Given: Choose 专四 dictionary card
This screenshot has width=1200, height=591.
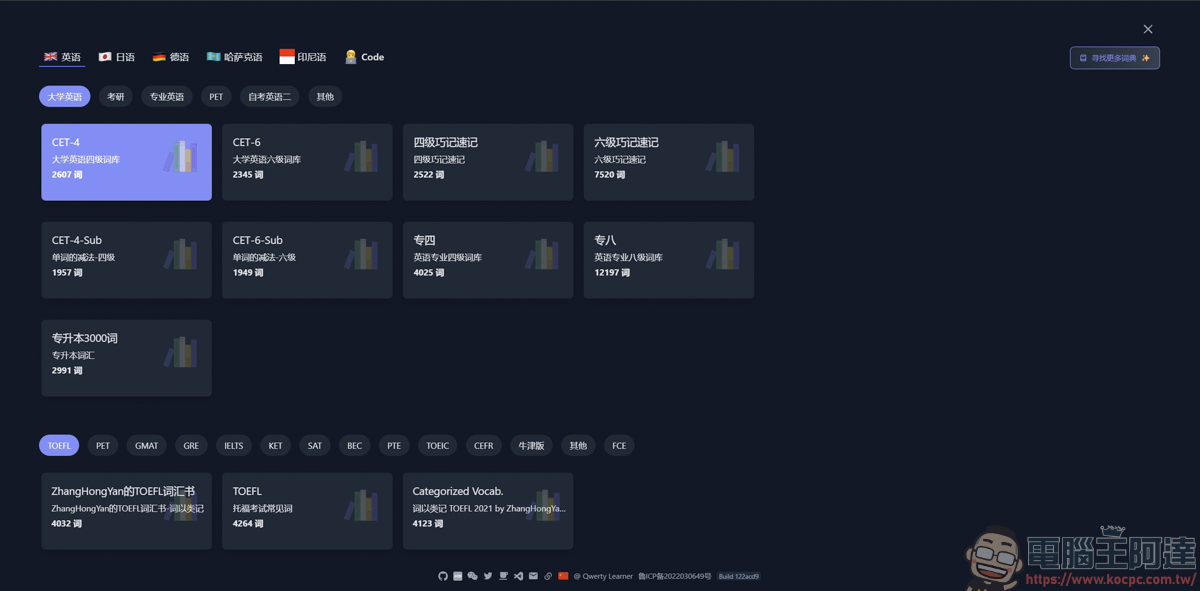Looking at the screenshot, I should click(488, 260).
